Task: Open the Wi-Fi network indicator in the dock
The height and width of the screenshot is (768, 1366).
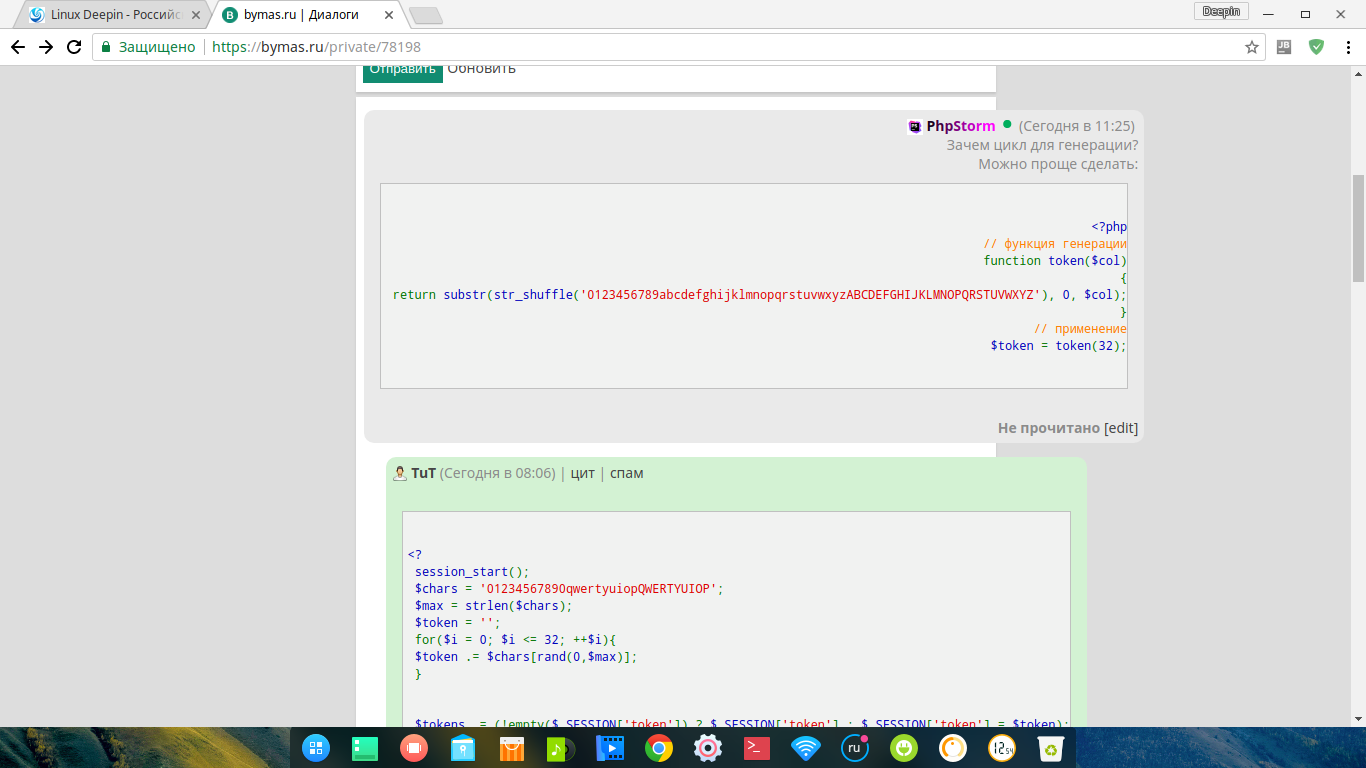Action: (805, 748)
